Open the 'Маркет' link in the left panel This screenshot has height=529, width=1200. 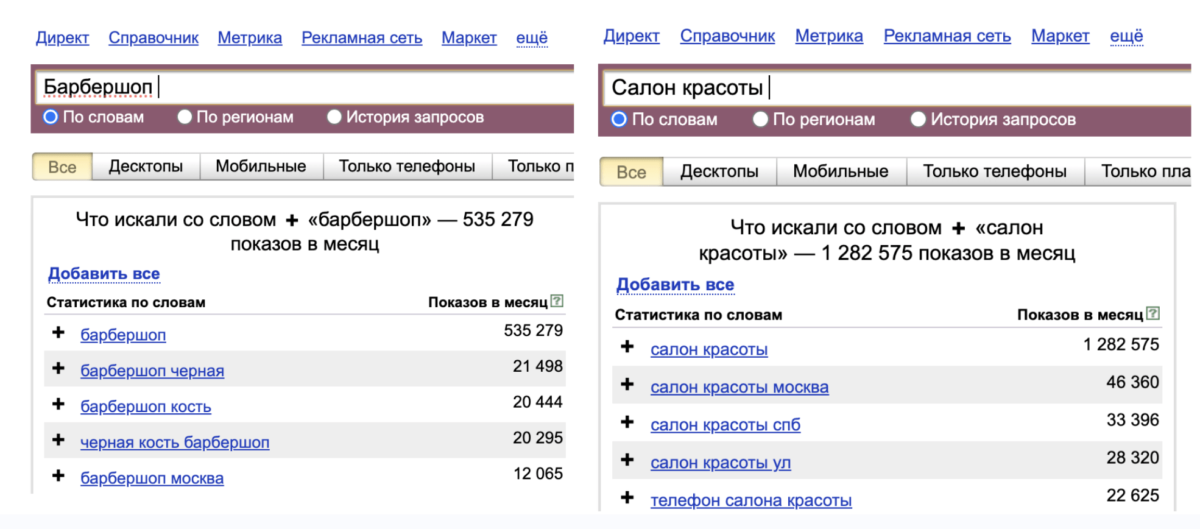click(469, 38)
